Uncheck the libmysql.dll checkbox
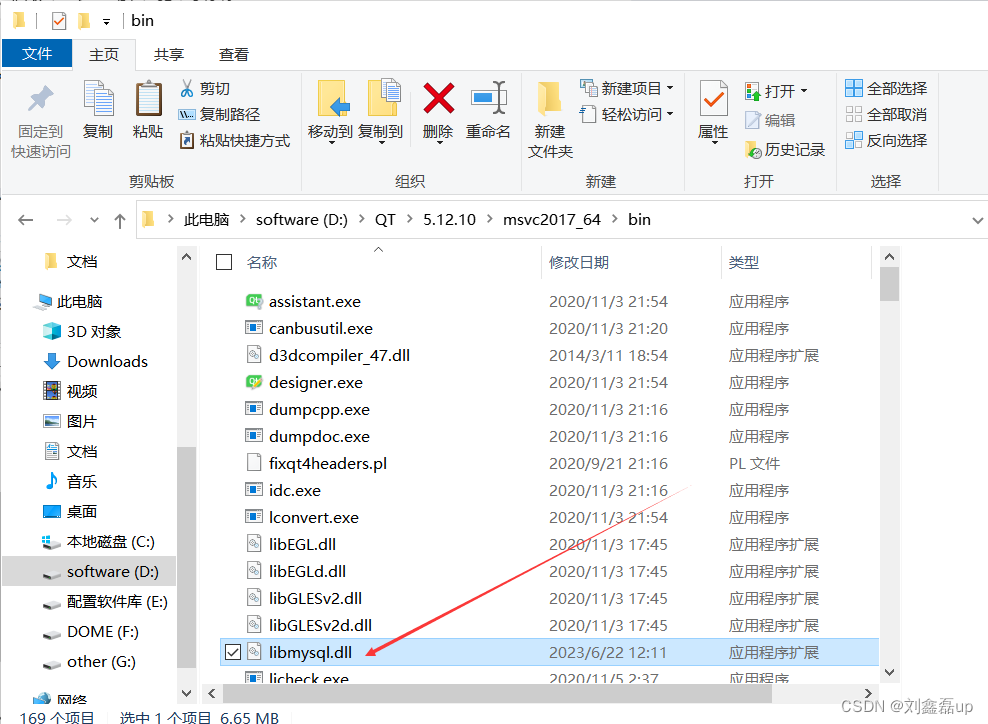 click(x=233, y=651)
